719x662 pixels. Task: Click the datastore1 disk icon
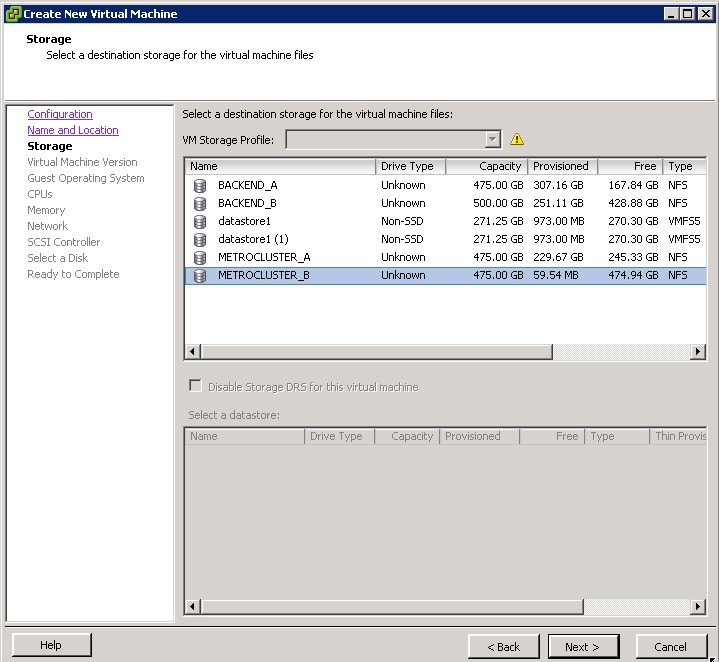click(x=199, y=222)
